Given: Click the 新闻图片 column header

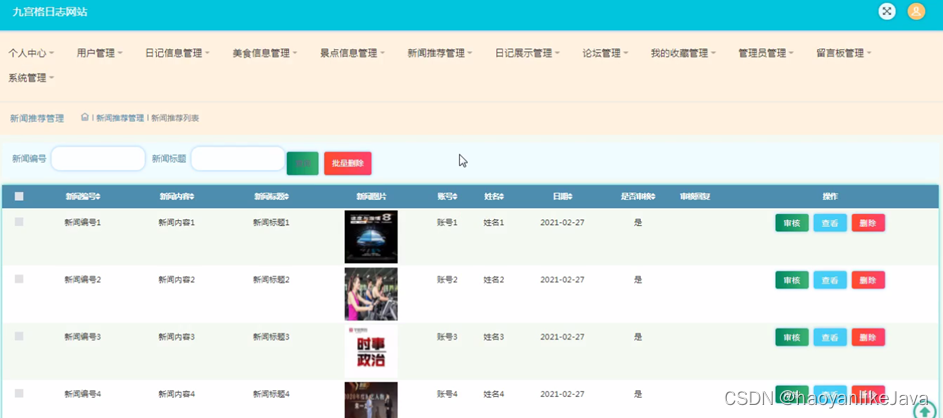Looking at the screenshot, I should point(371,196).
